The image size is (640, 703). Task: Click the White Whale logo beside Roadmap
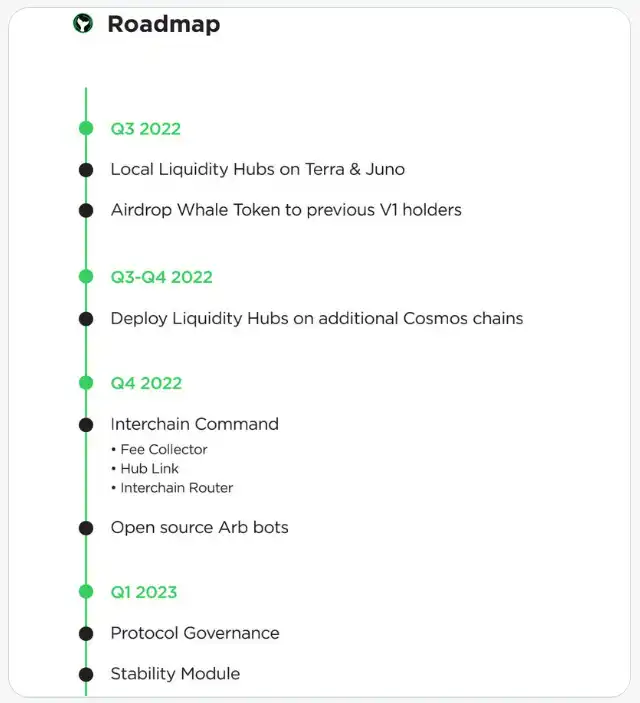pos(83,23)
